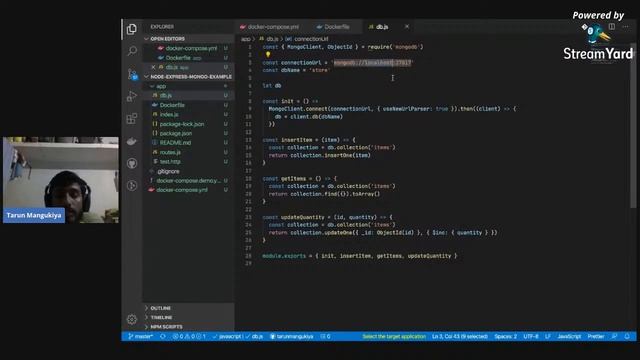
Task: Open the editor More Actions ellipsis
Action: 625,27
